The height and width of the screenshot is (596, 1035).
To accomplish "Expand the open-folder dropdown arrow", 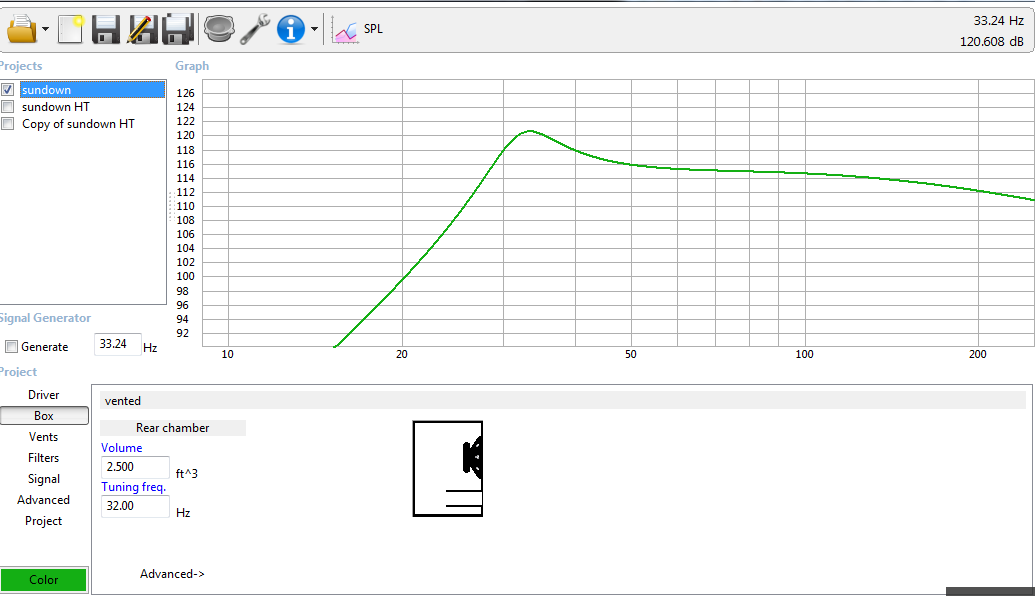I will (x=45, y=29).
